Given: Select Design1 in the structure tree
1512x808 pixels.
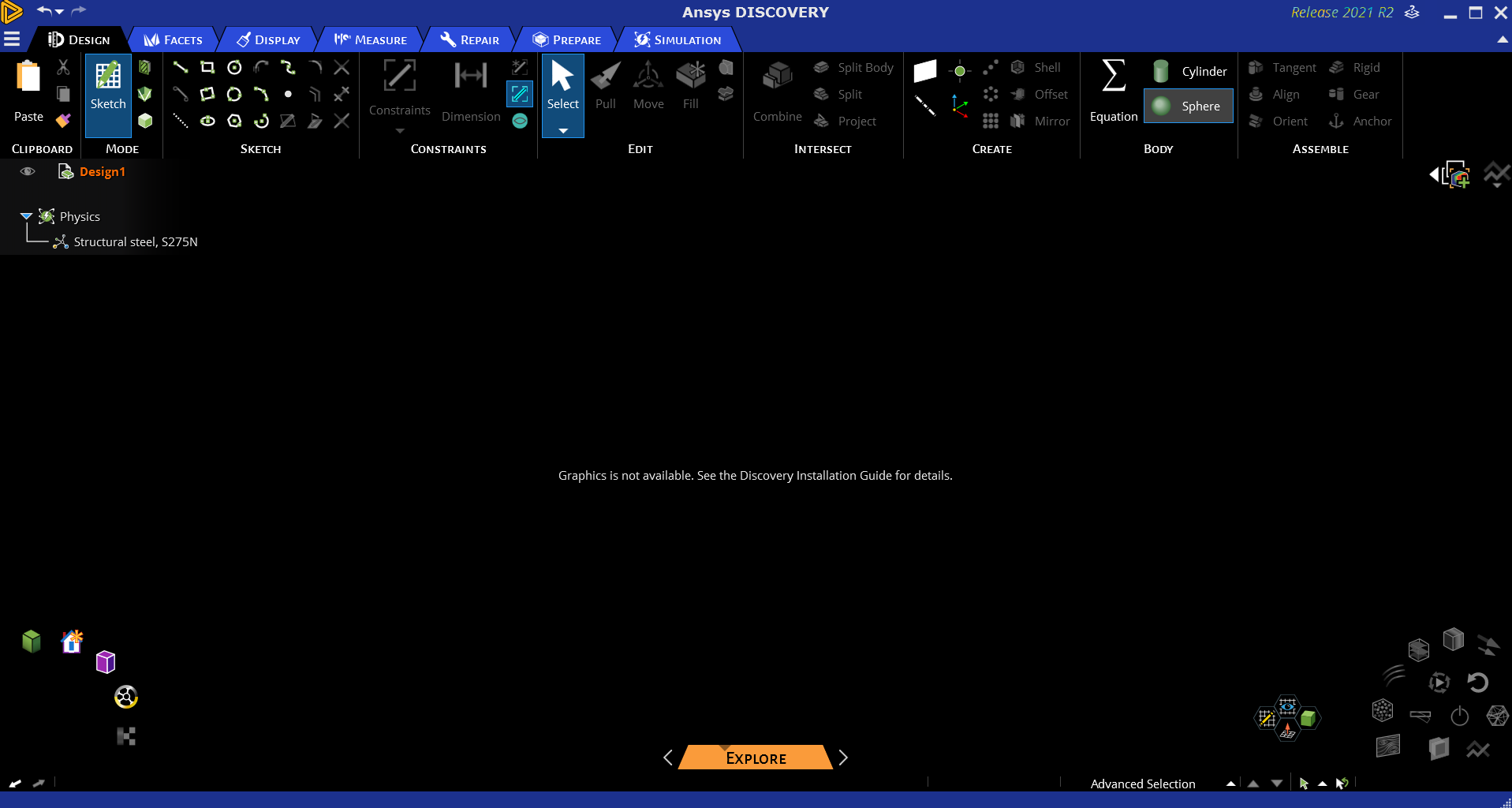Looking at the screenshot, I should [102, 172].
